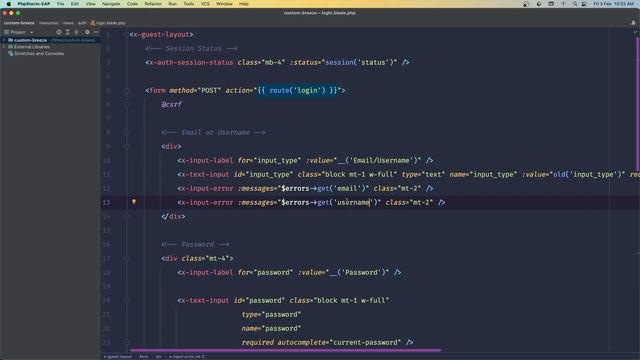Open the Code menu

tap(132, 4)
